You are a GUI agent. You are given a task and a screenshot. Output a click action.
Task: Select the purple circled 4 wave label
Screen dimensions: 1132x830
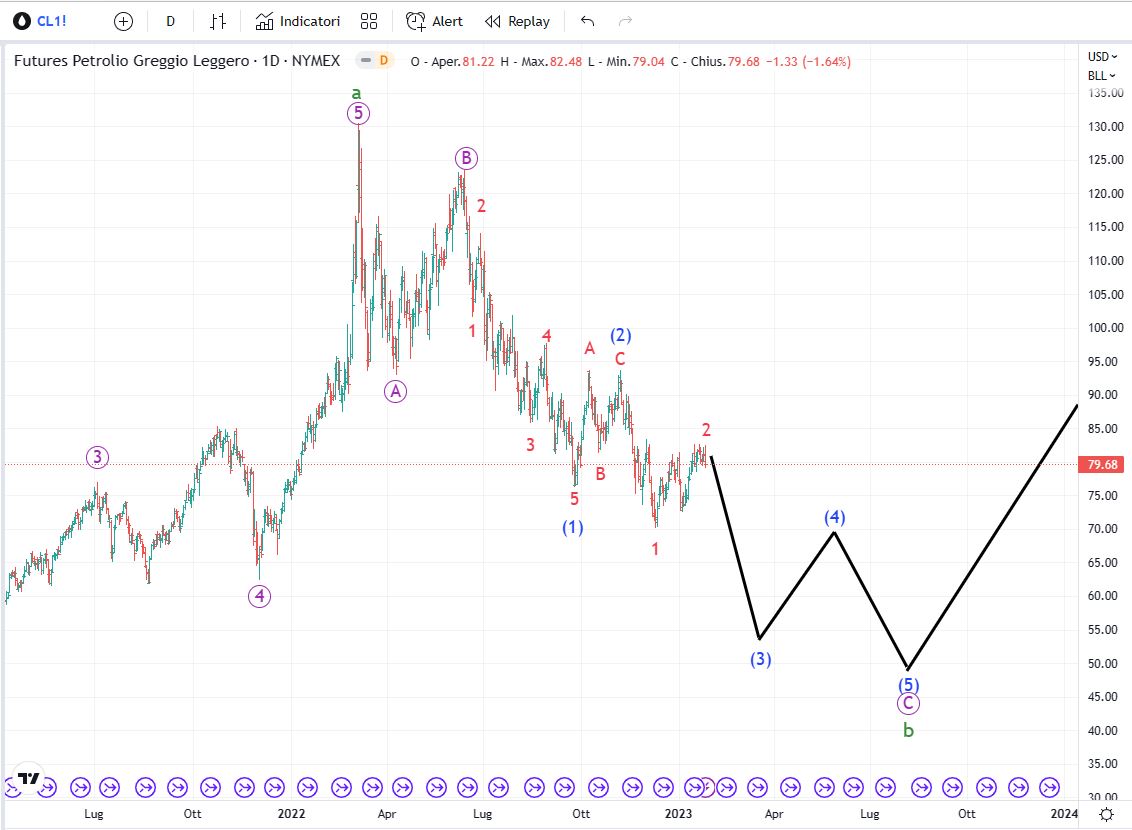pyautogui.click(x=259, y=596)
